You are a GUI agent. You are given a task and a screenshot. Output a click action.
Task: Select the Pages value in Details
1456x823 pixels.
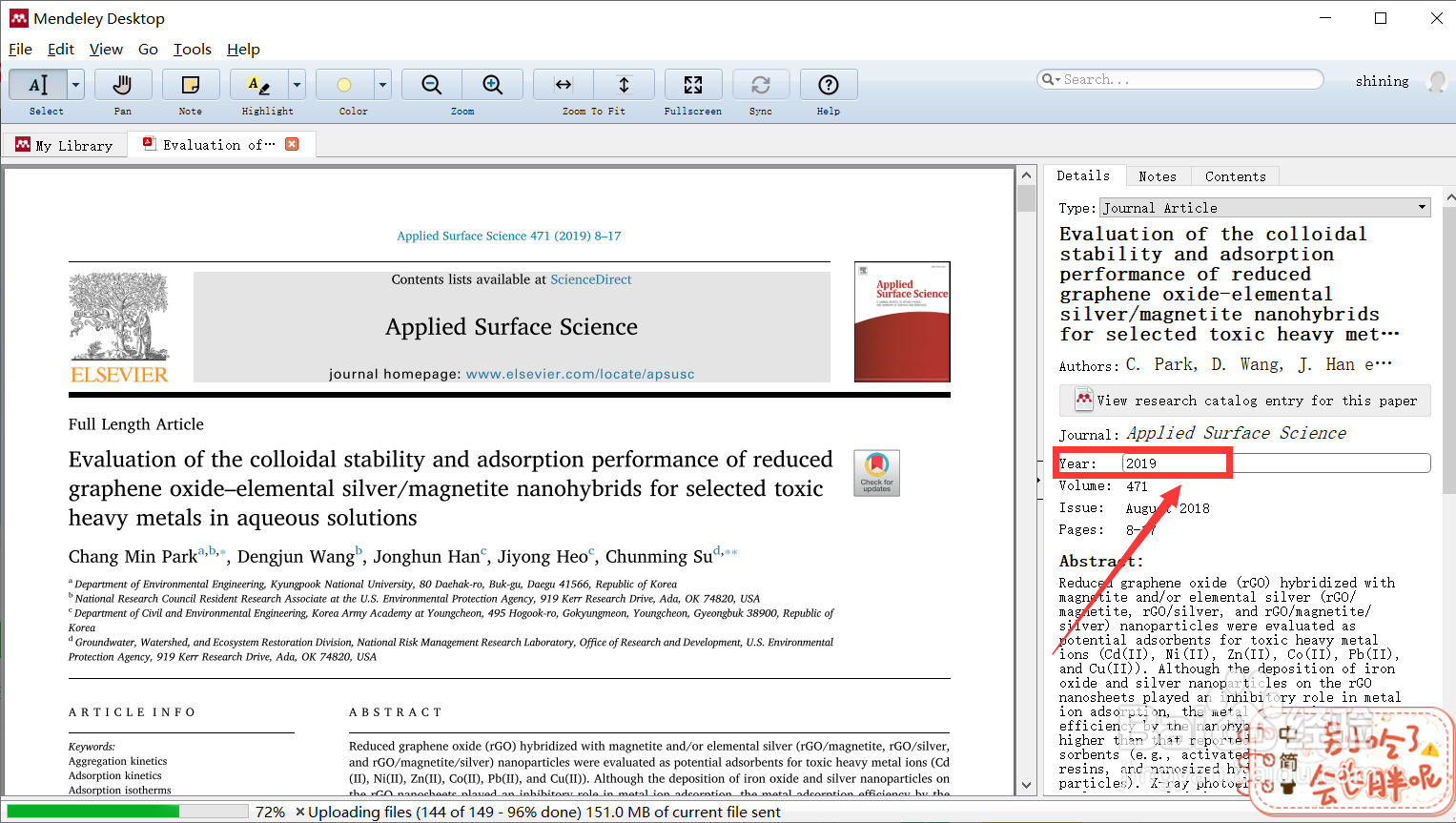pyautogui.click(x=1139, y=530)
